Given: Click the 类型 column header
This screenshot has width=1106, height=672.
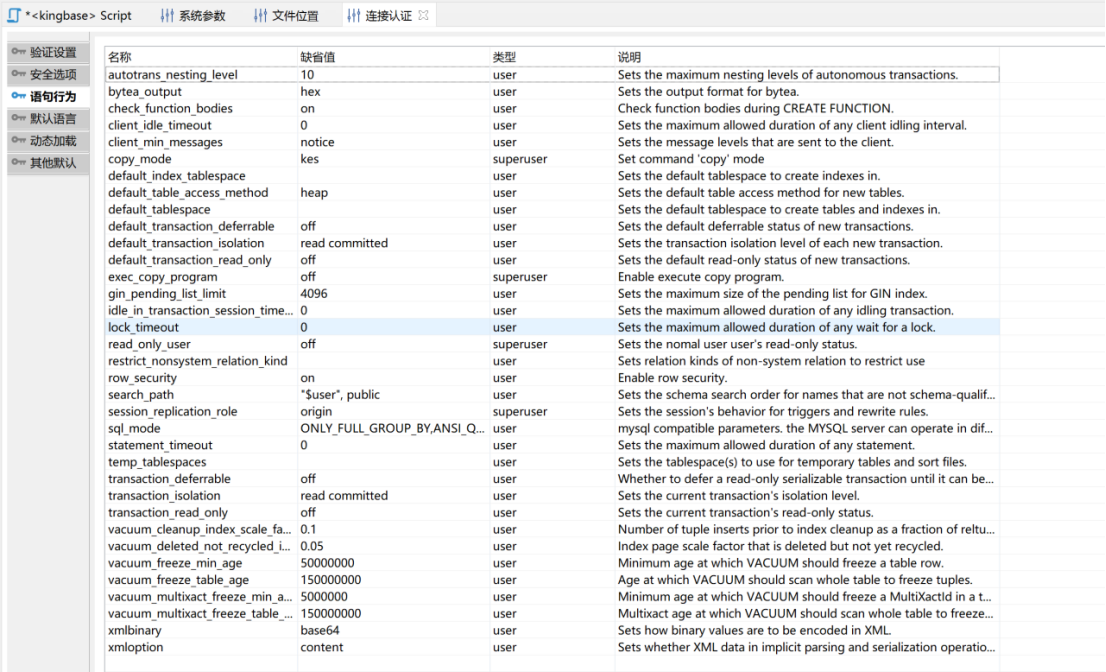Looking at the screenshot, I should (x=504, y=58).
